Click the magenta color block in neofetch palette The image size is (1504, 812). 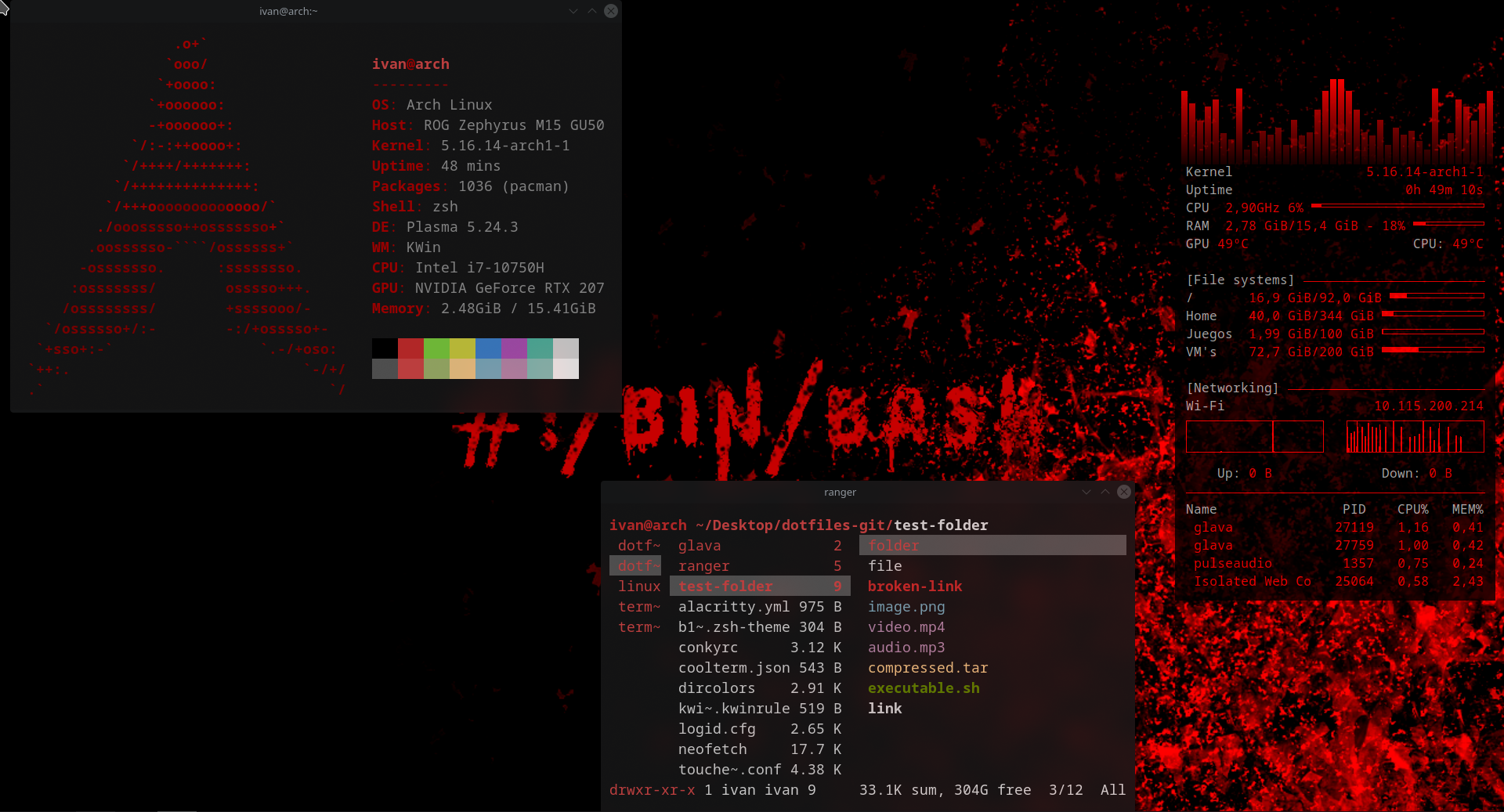[514, 348]
